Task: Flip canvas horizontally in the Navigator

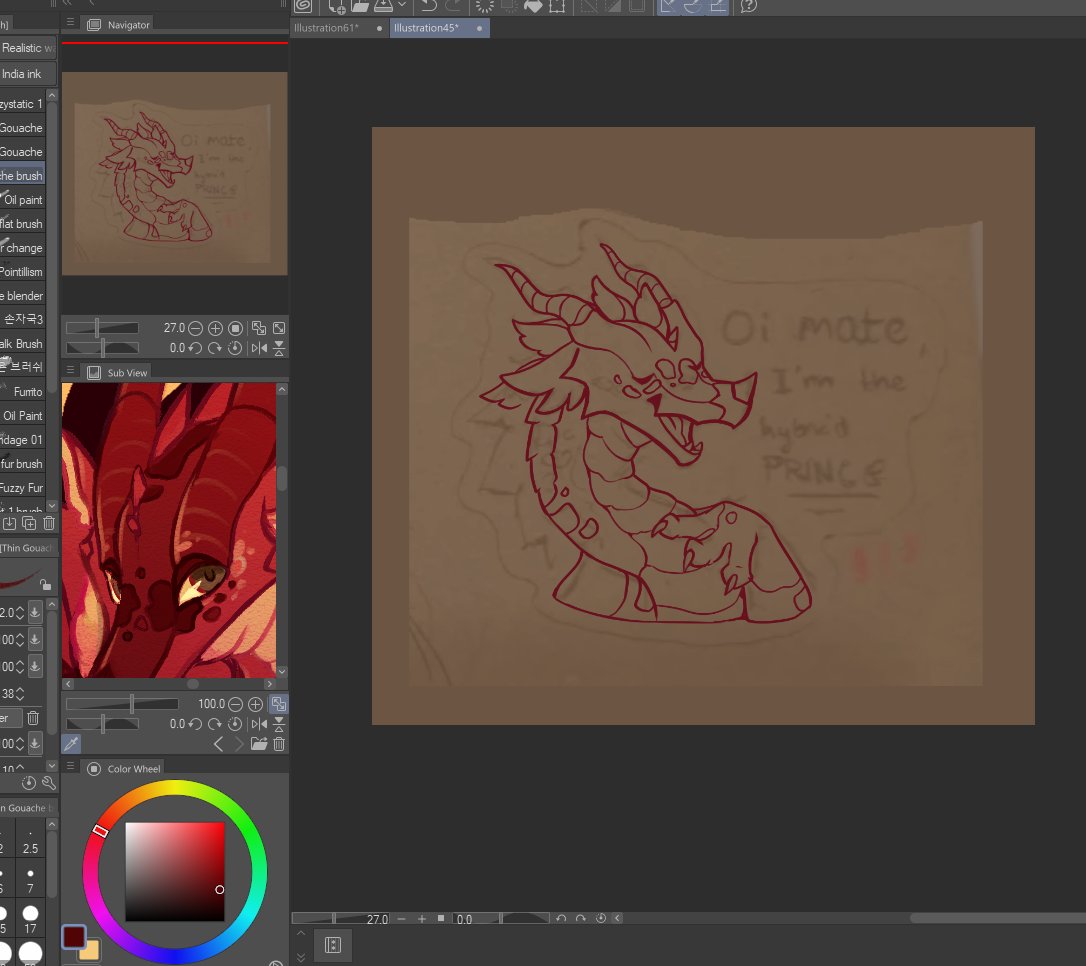Action: click(259, 348)
